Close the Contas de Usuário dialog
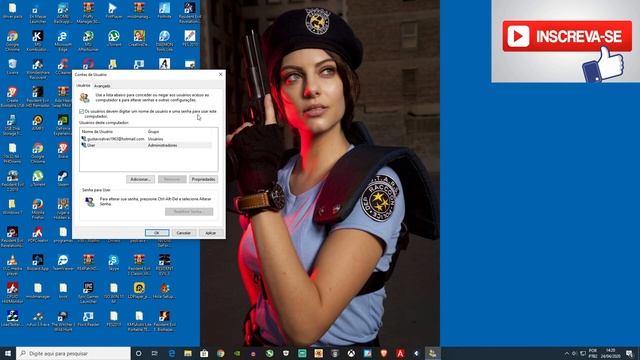 point(220,74)
